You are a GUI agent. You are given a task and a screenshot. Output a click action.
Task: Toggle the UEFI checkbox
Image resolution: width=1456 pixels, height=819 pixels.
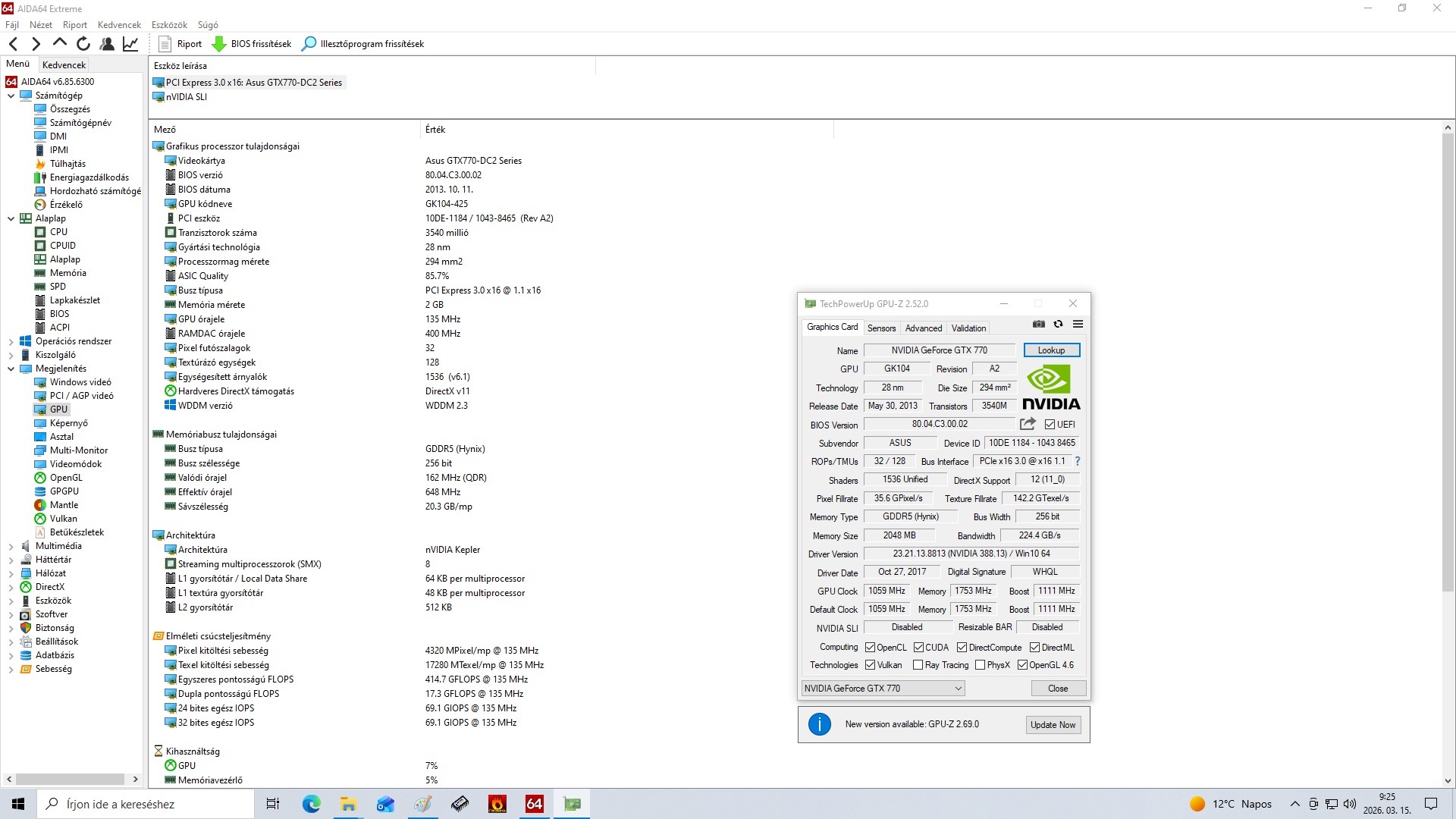(x=1050, y=425)
